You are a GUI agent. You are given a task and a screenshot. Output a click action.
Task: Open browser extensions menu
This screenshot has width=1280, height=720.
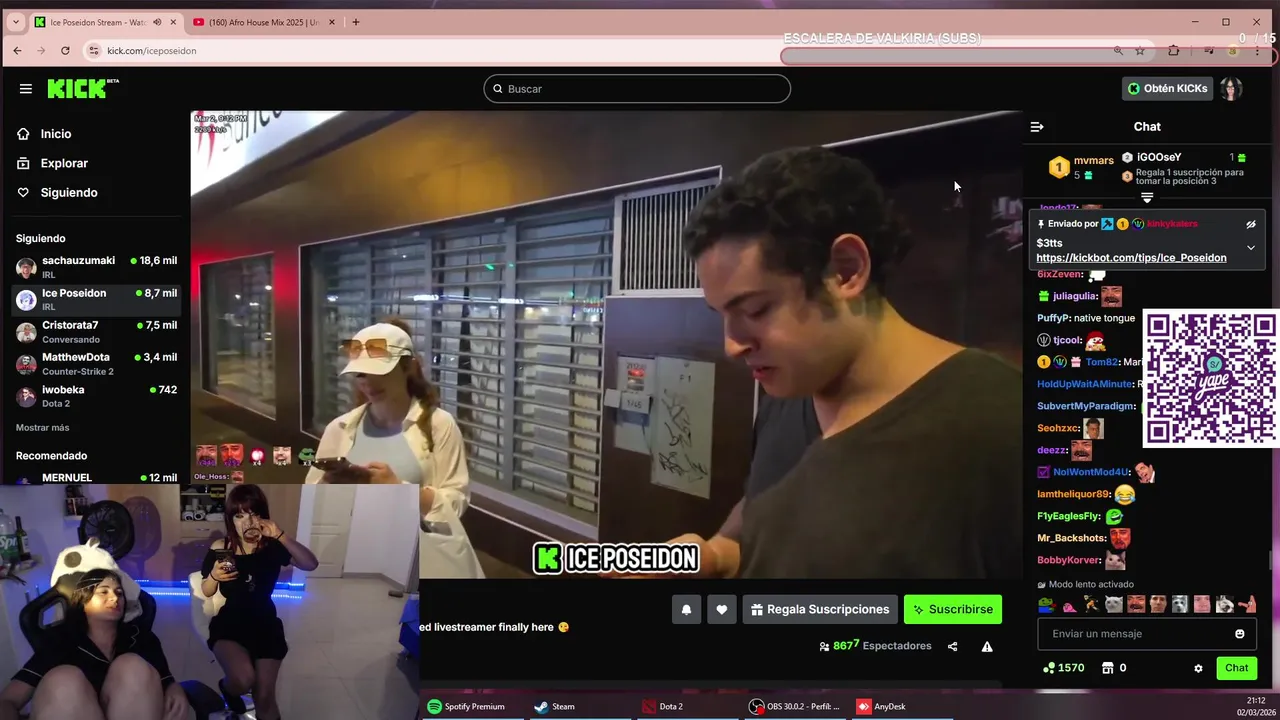pos(1174,51)
